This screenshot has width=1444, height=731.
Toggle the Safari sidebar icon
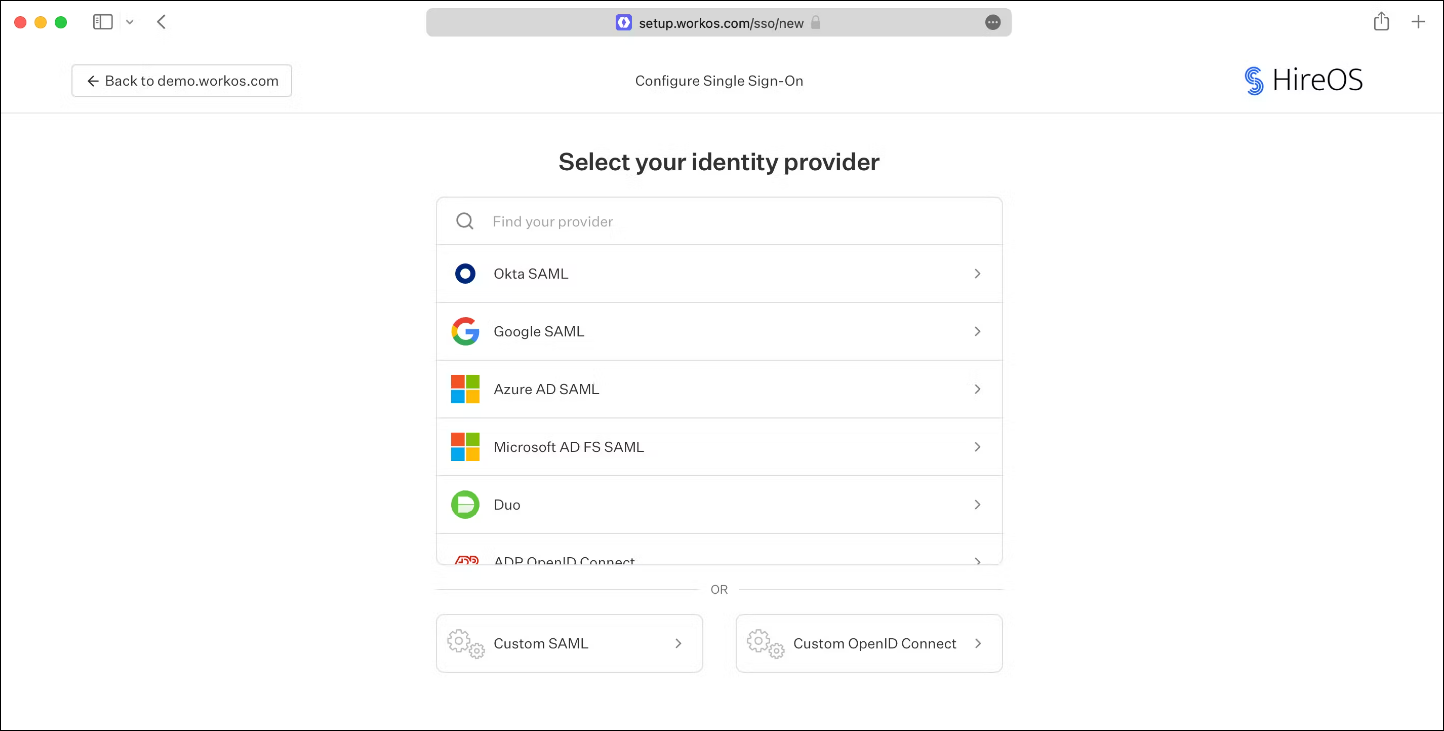103,22
